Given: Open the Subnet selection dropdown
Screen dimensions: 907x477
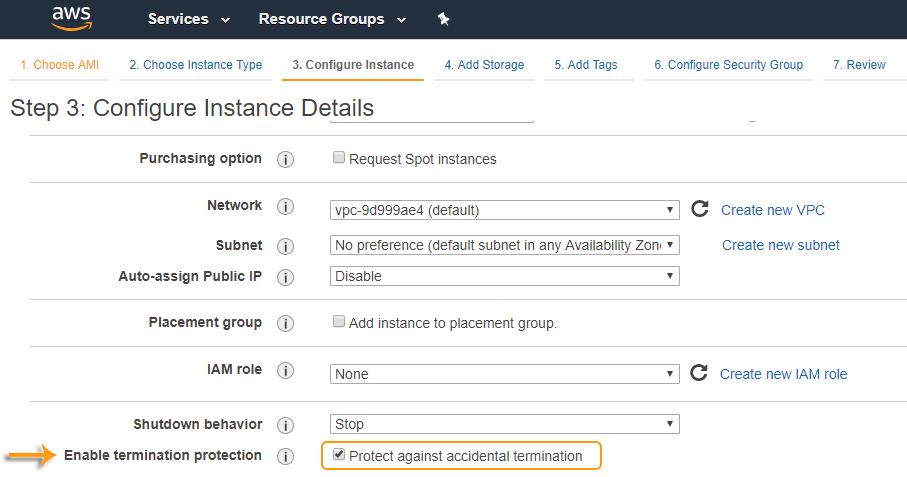Looking at the screenshot, I should (x=504, y=245).
